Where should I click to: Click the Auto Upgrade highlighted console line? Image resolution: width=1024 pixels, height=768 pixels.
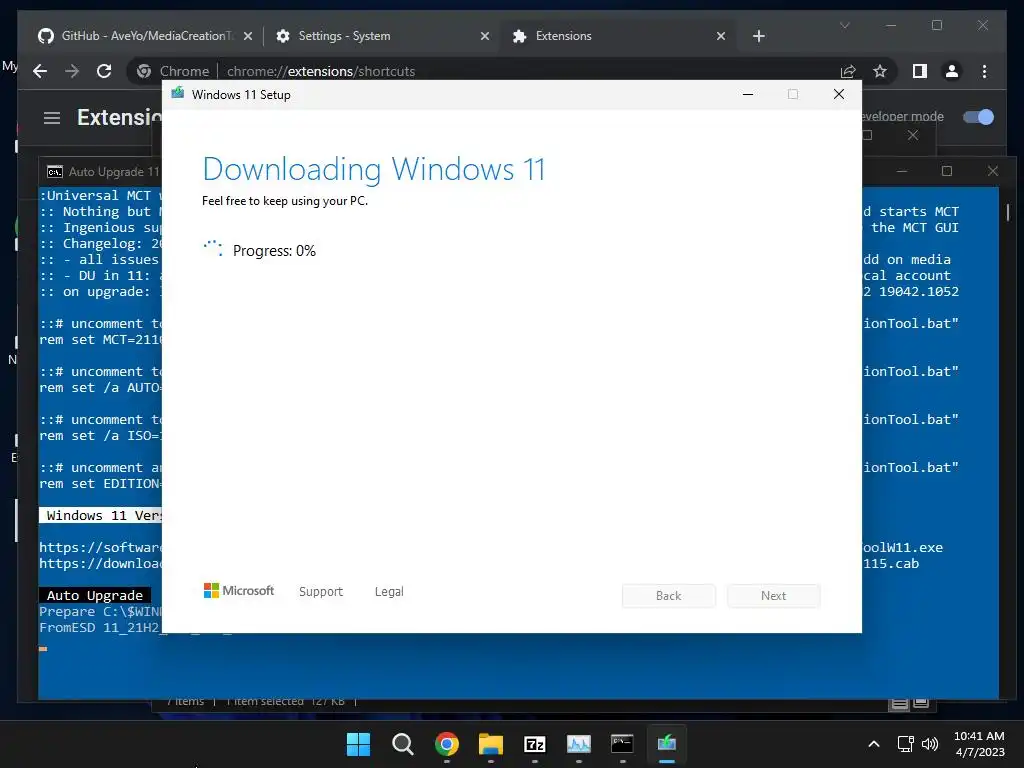tap(95, 596)
